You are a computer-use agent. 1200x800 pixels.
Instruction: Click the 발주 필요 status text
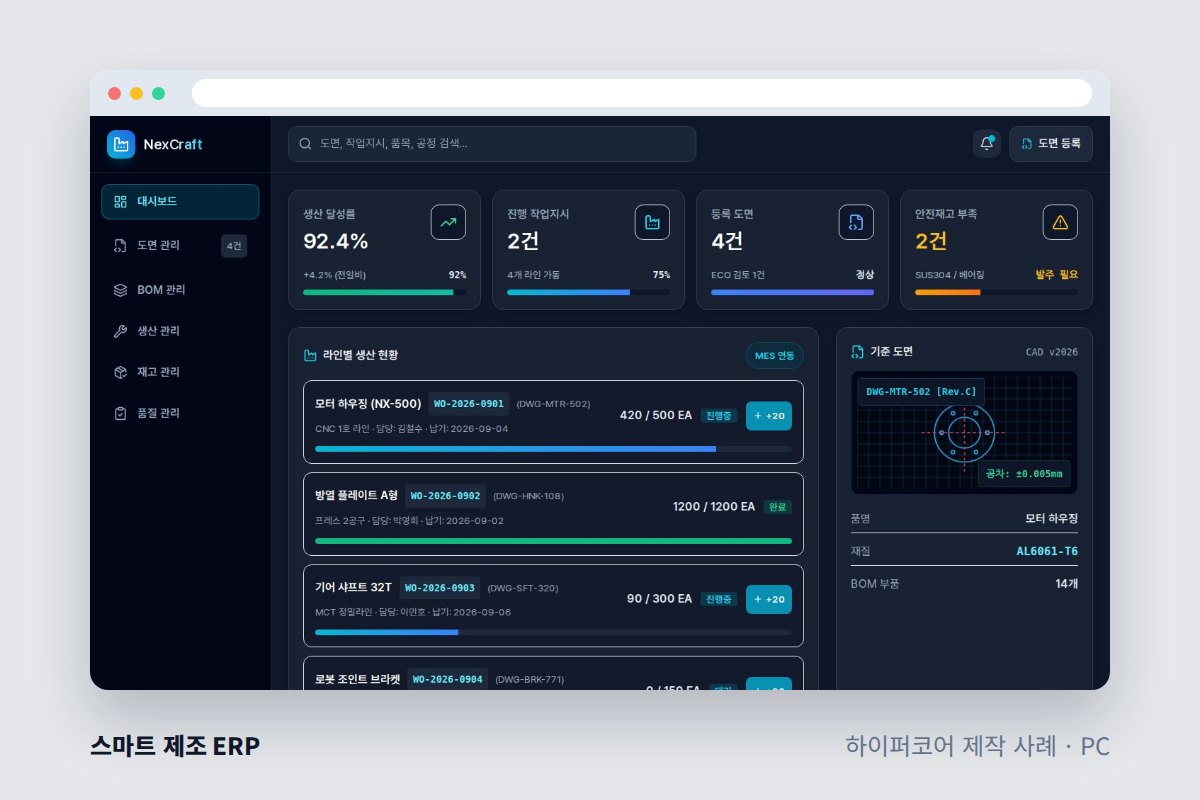tap(1057, 274)
